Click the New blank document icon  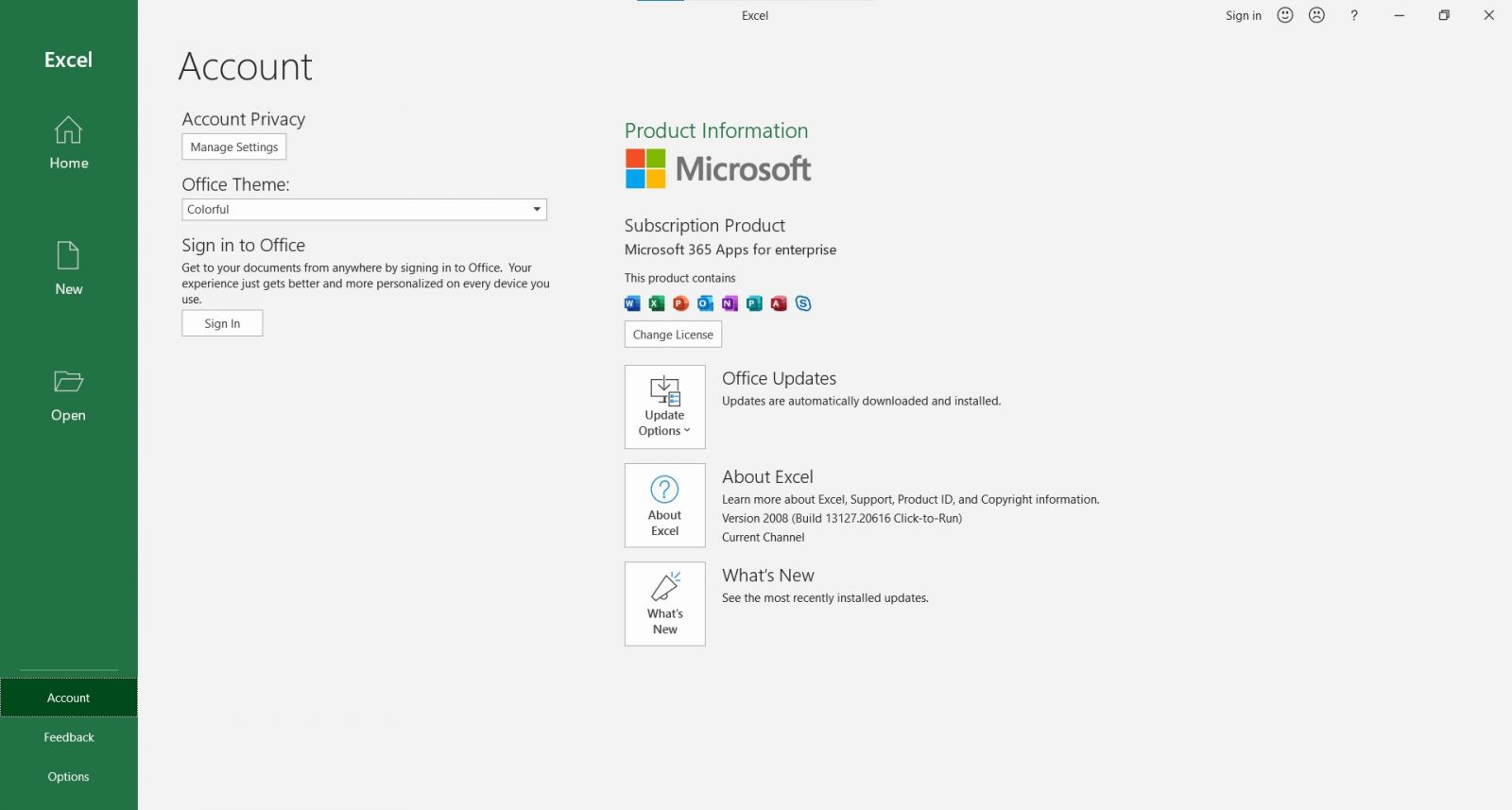coord(68,255)
